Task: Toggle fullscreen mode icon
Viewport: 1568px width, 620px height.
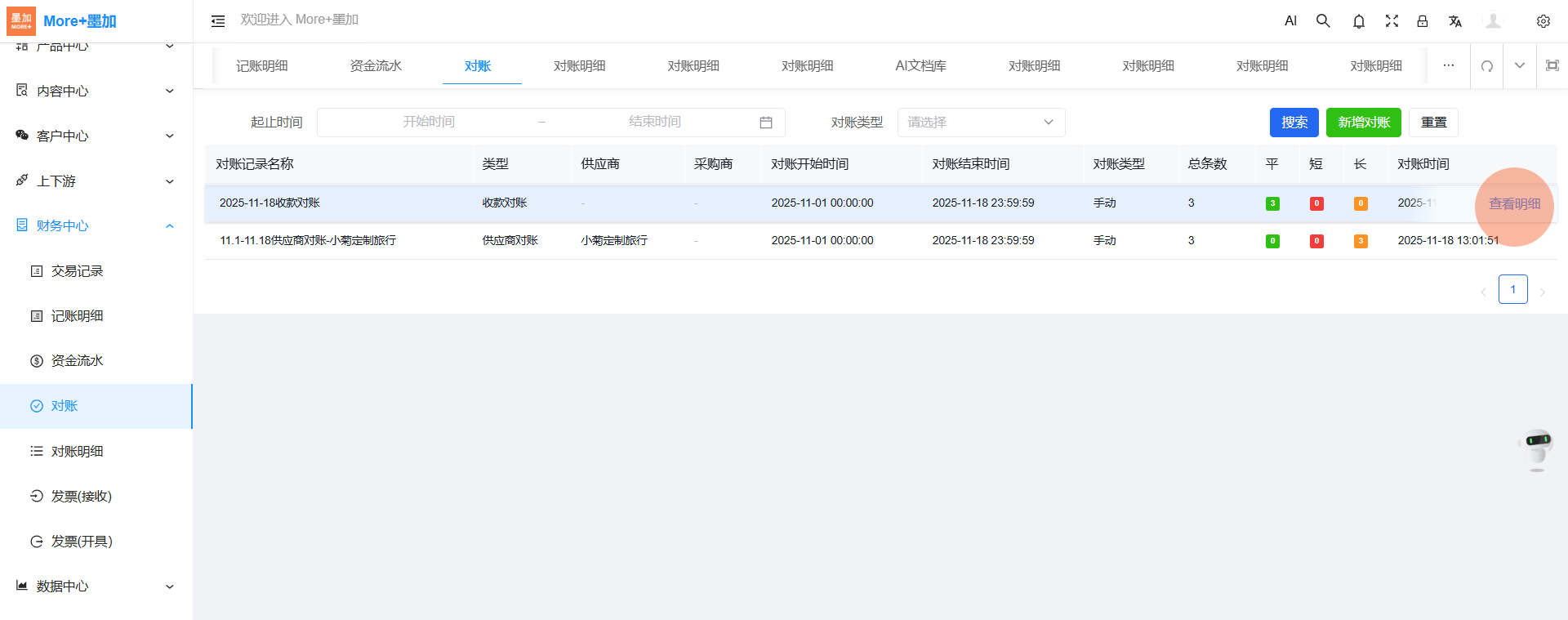Action: [1392, 21]
